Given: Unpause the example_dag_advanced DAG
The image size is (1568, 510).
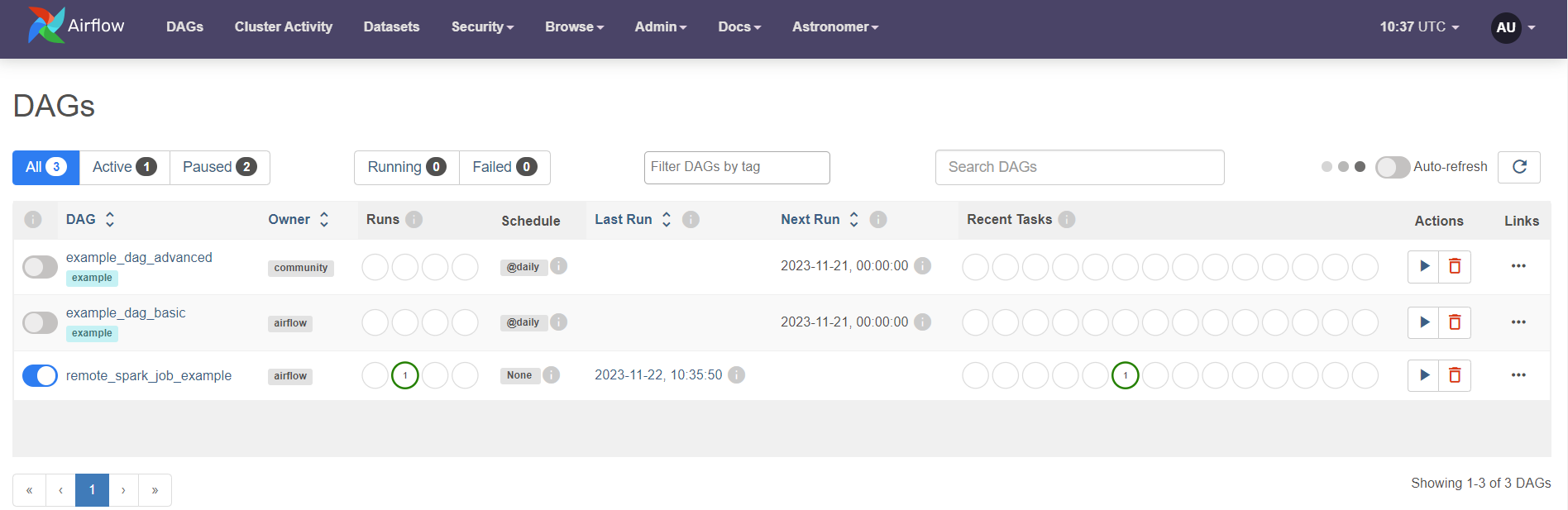Looking at the screenshot, I should click(x=40, y=267).
